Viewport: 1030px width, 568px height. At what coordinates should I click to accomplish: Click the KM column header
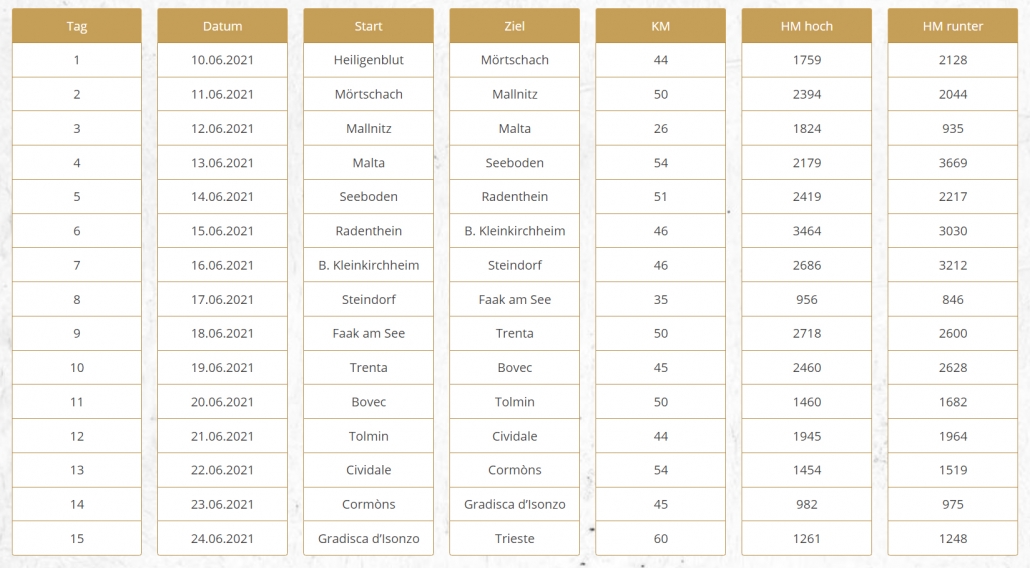[x=661, y=26]
